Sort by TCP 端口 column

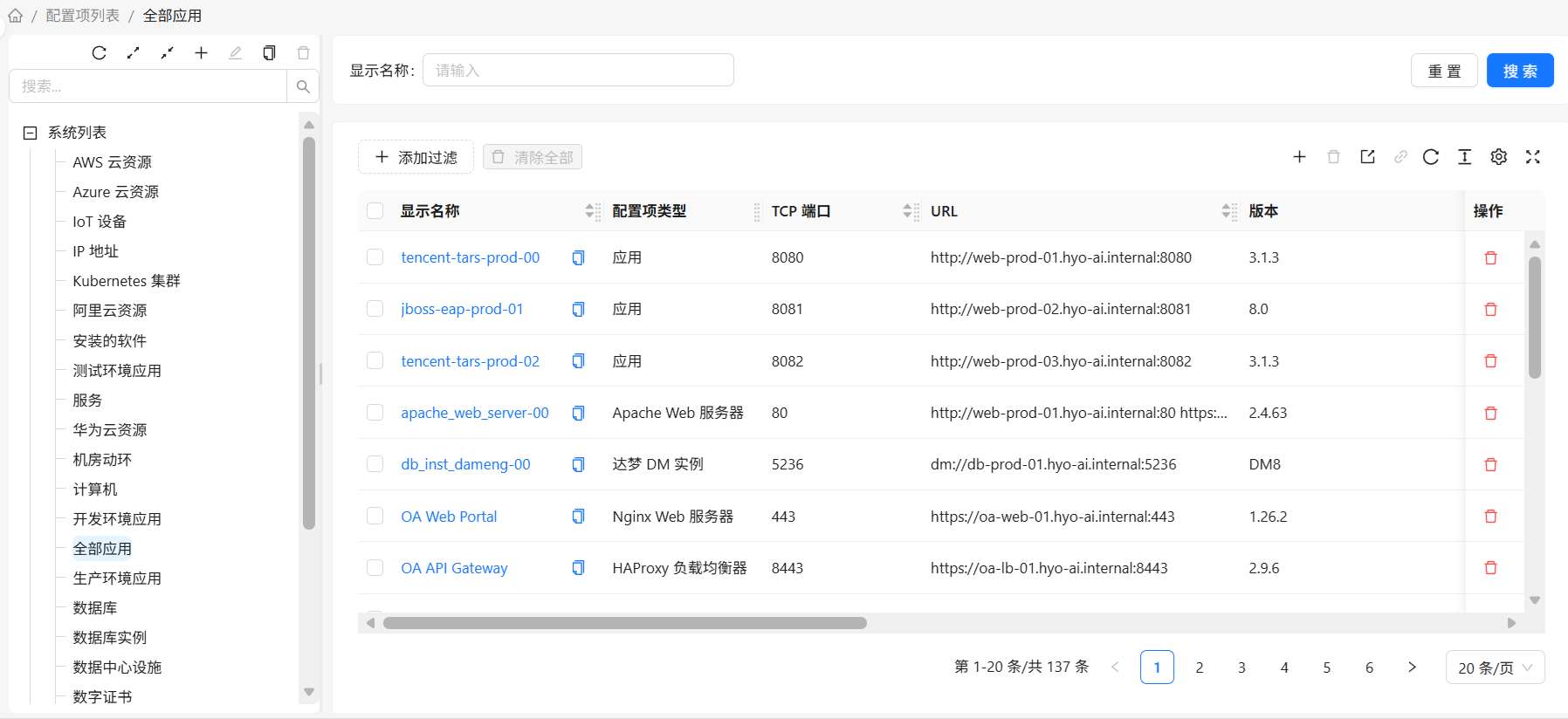tap(907, 211)
